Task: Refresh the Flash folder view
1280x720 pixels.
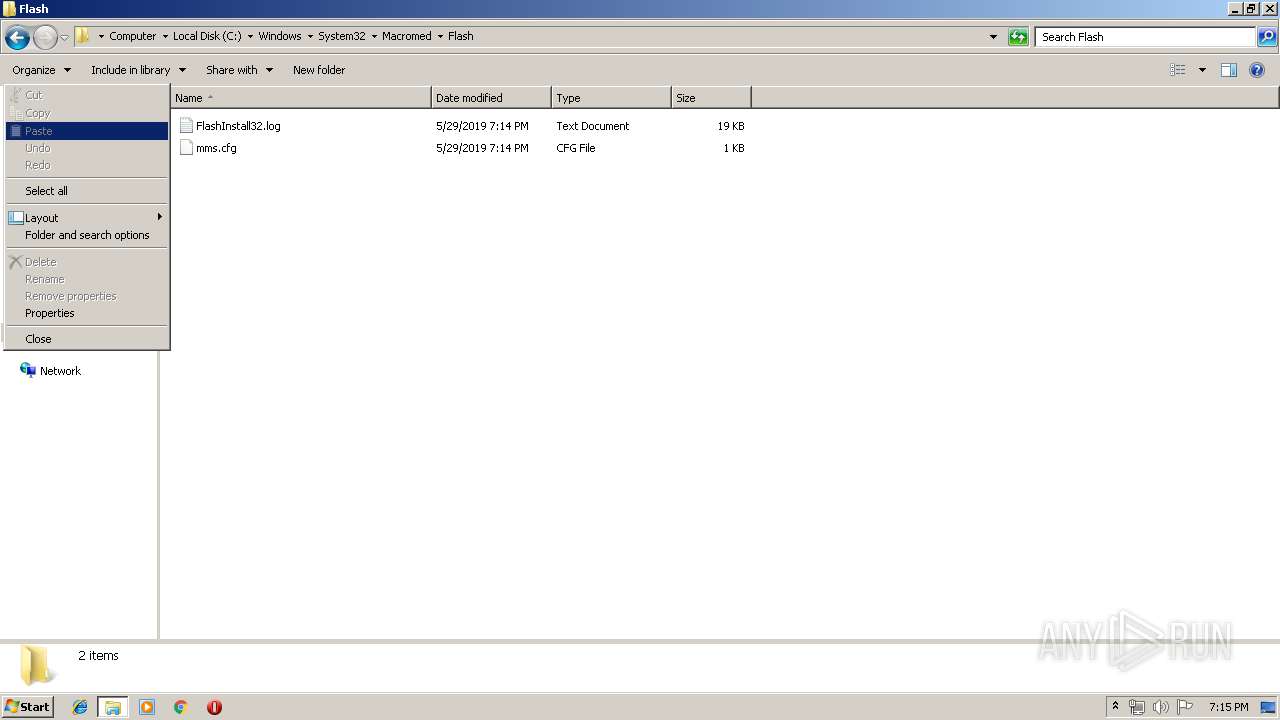Action: point(1018,37)
